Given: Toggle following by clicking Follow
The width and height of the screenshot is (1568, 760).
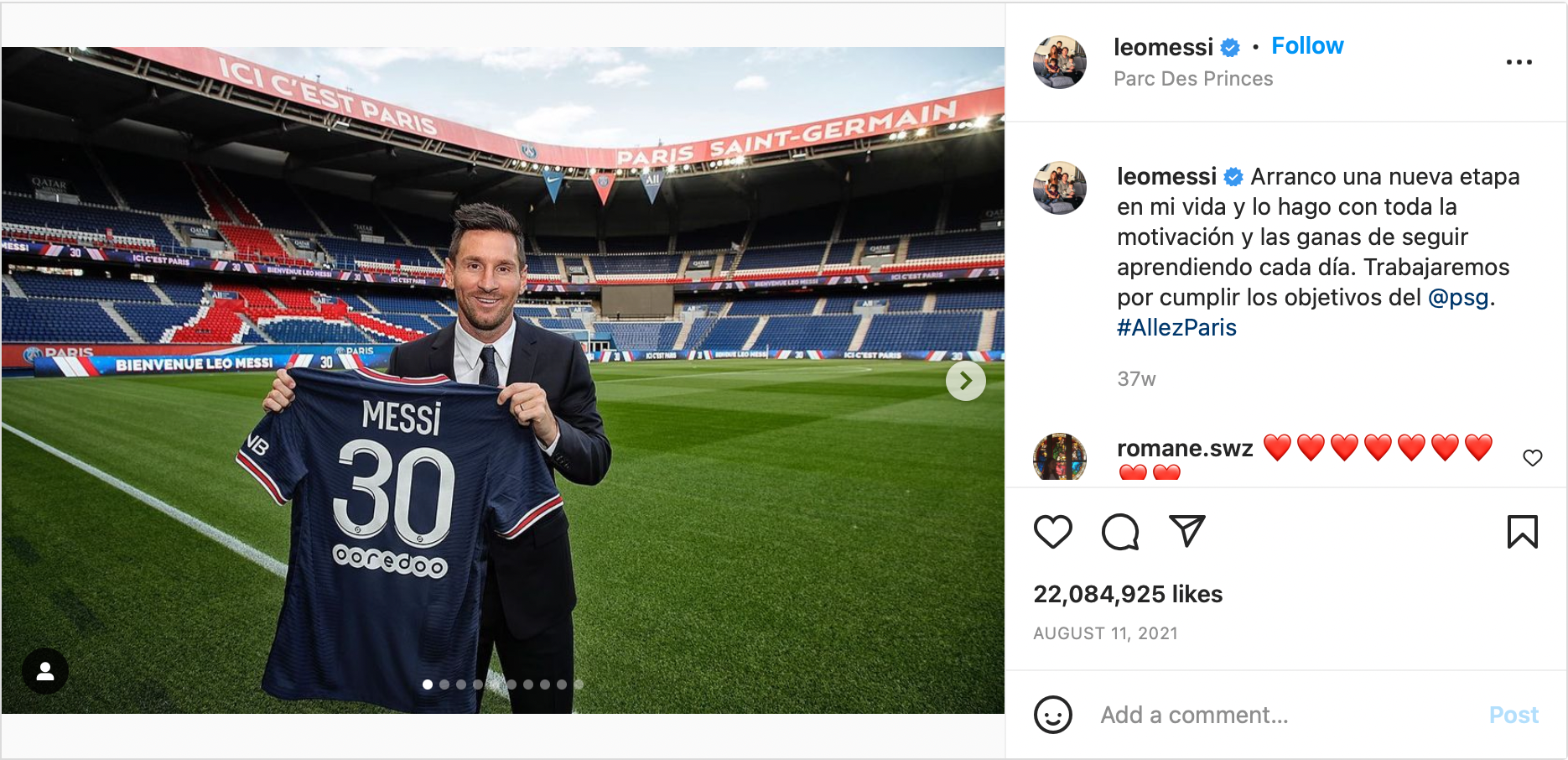Looking at the screenshot, I should click(1307, 45).
